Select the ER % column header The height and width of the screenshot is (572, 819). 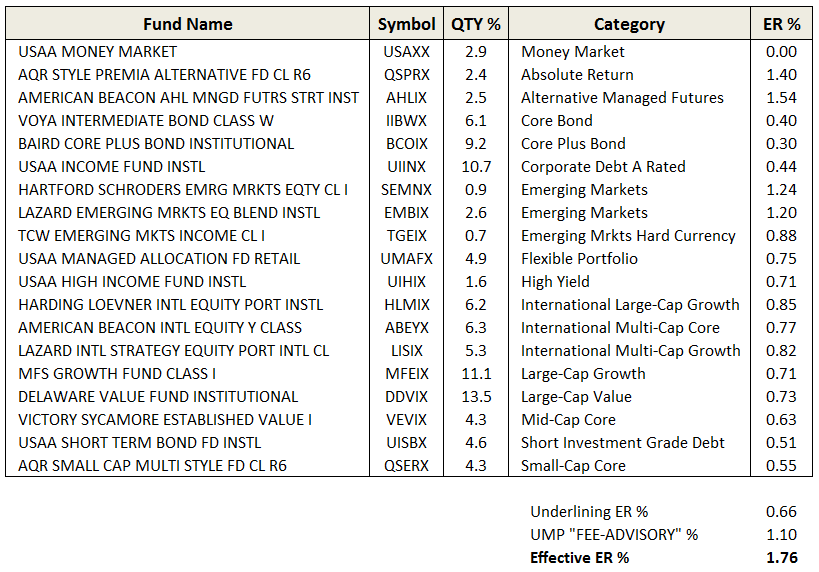point(781,24)
